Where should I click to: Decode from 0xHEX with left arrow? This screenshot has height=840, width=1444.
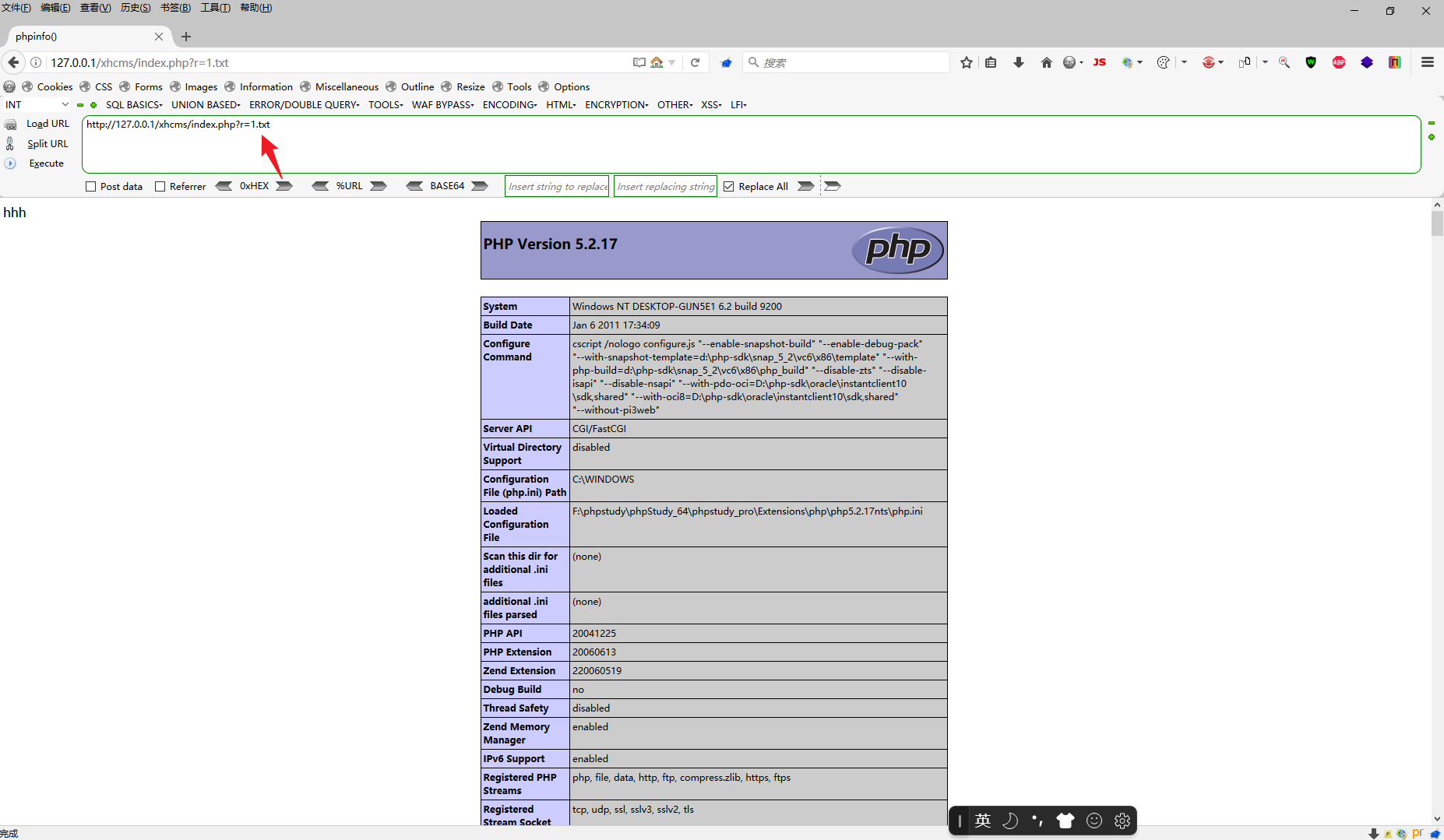pos(224,186)
